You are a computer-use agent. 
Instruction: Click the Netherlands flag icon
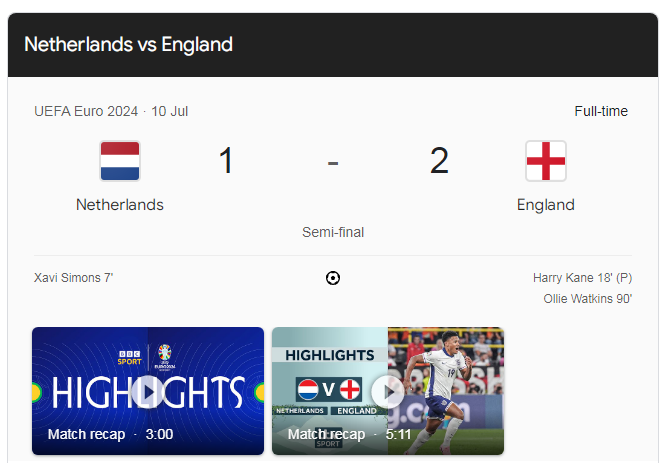pos(120,161)
